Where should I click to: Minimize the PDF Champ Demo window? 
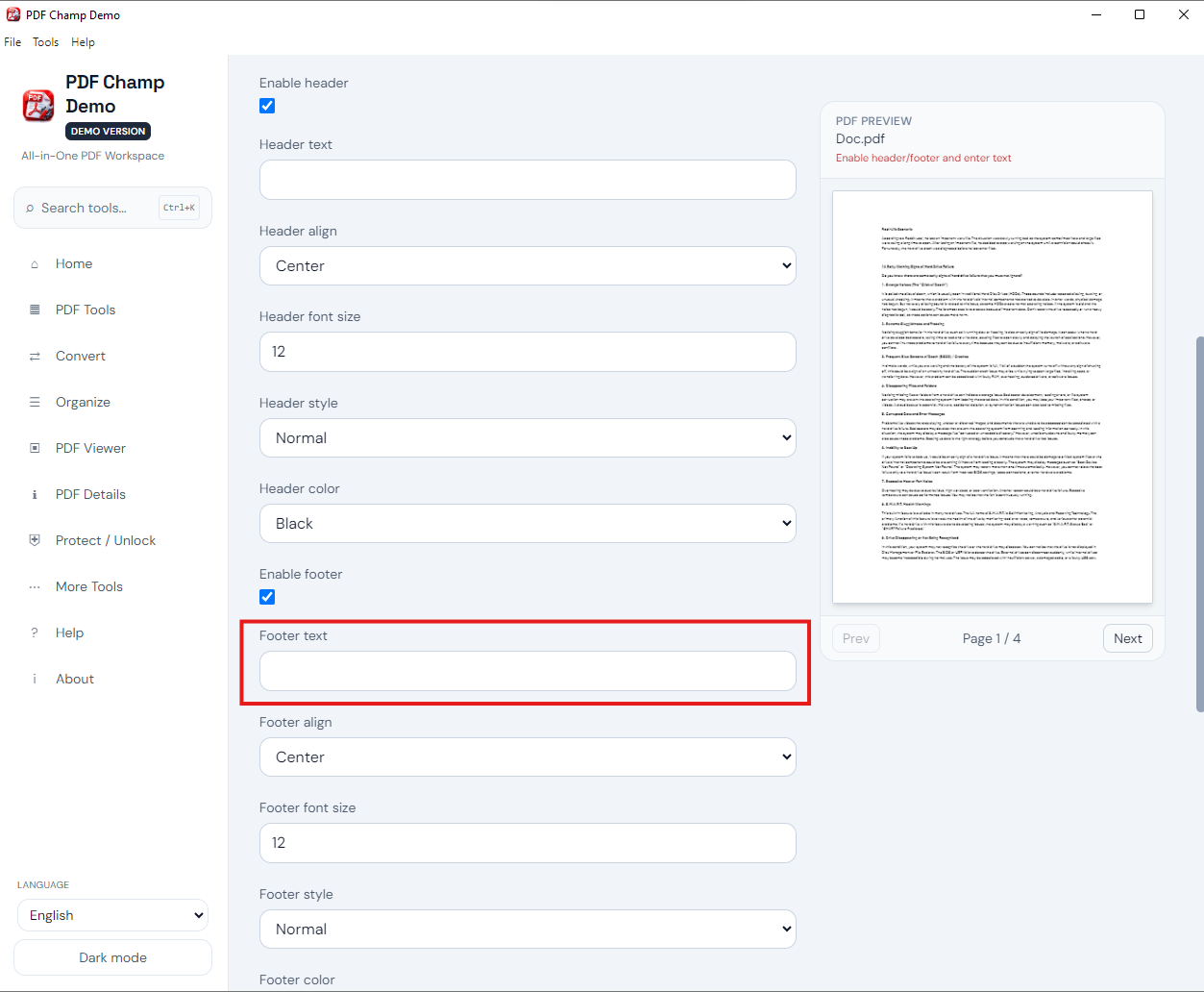point(1096,14)
